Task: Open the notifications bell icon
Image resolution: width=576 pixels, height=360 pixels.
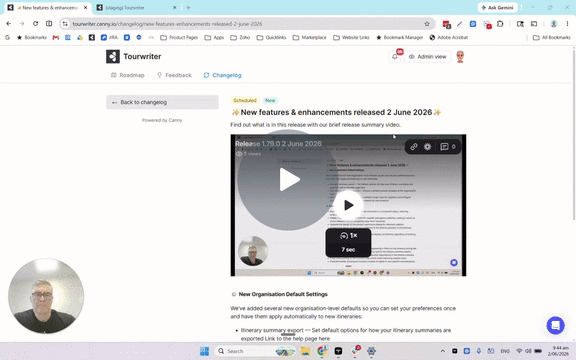Action: pyautogui.click(x=395, y=57)
